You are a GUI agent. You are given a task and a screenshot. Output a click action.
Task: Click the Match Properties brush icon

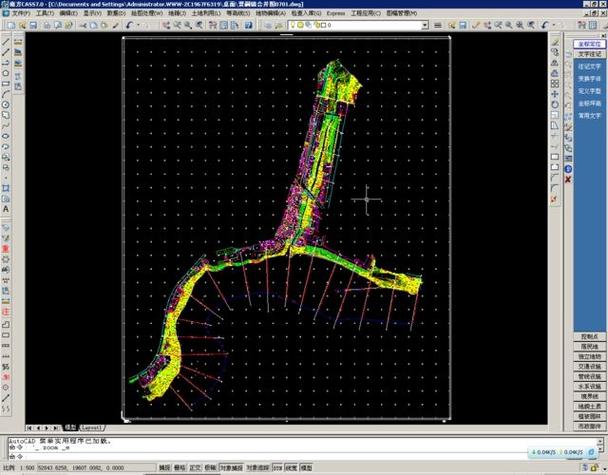click(116, 25)
